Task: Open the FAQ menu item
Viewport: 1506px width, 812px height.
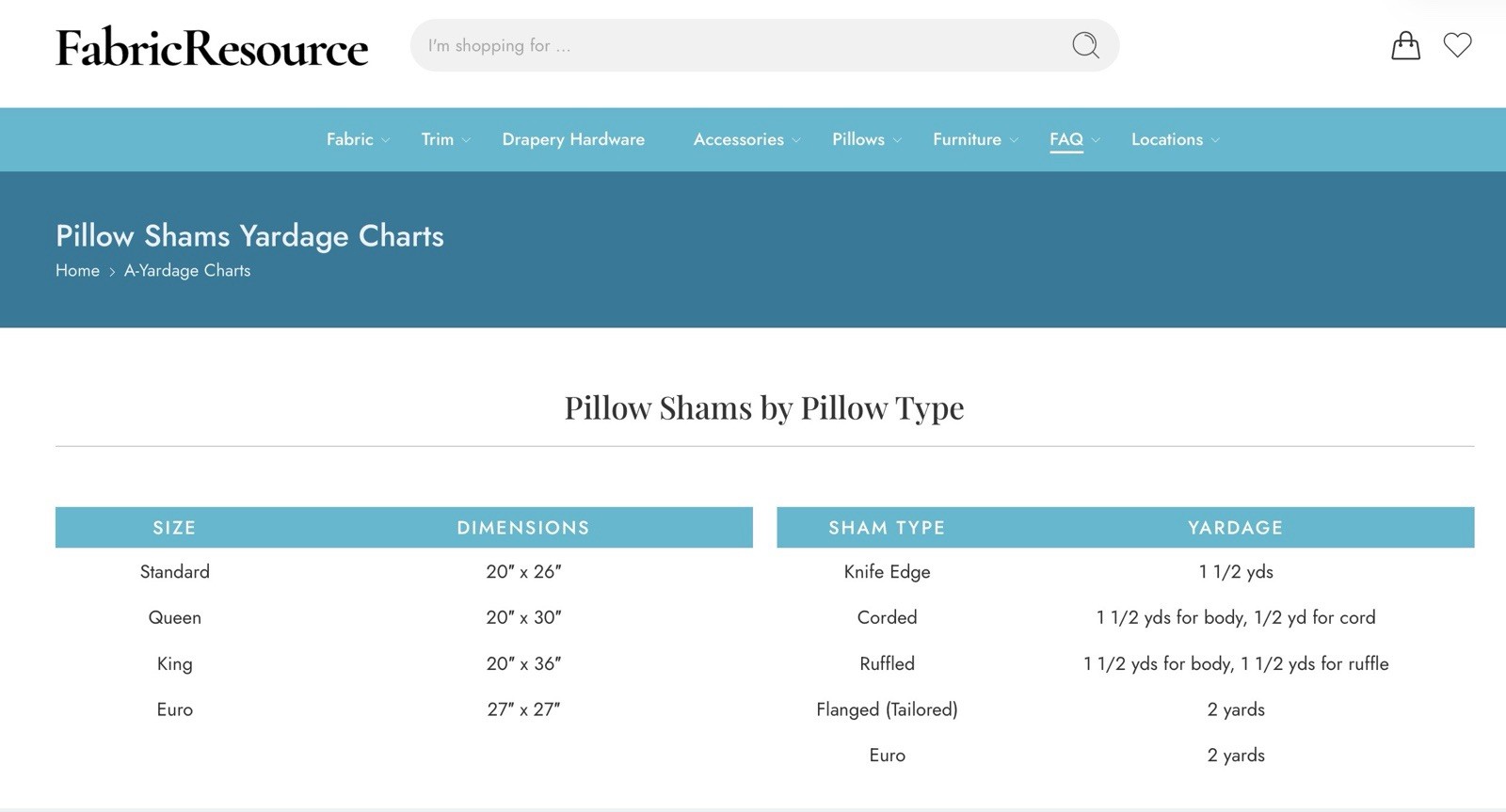Action: 1065,139
